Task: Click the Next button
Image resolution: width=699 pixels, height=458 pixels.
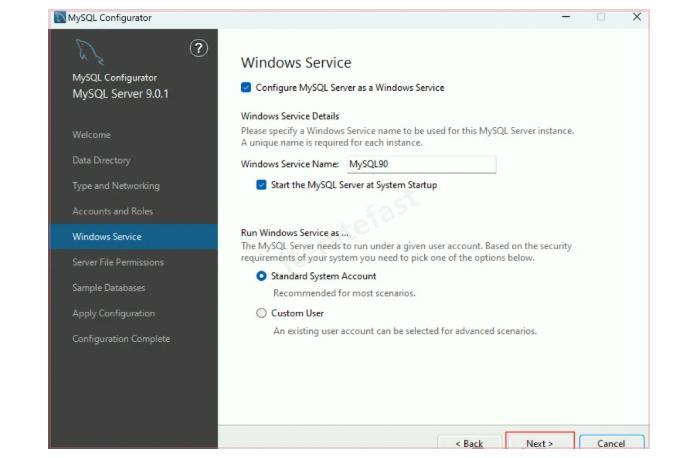Action: click(540, 442)
